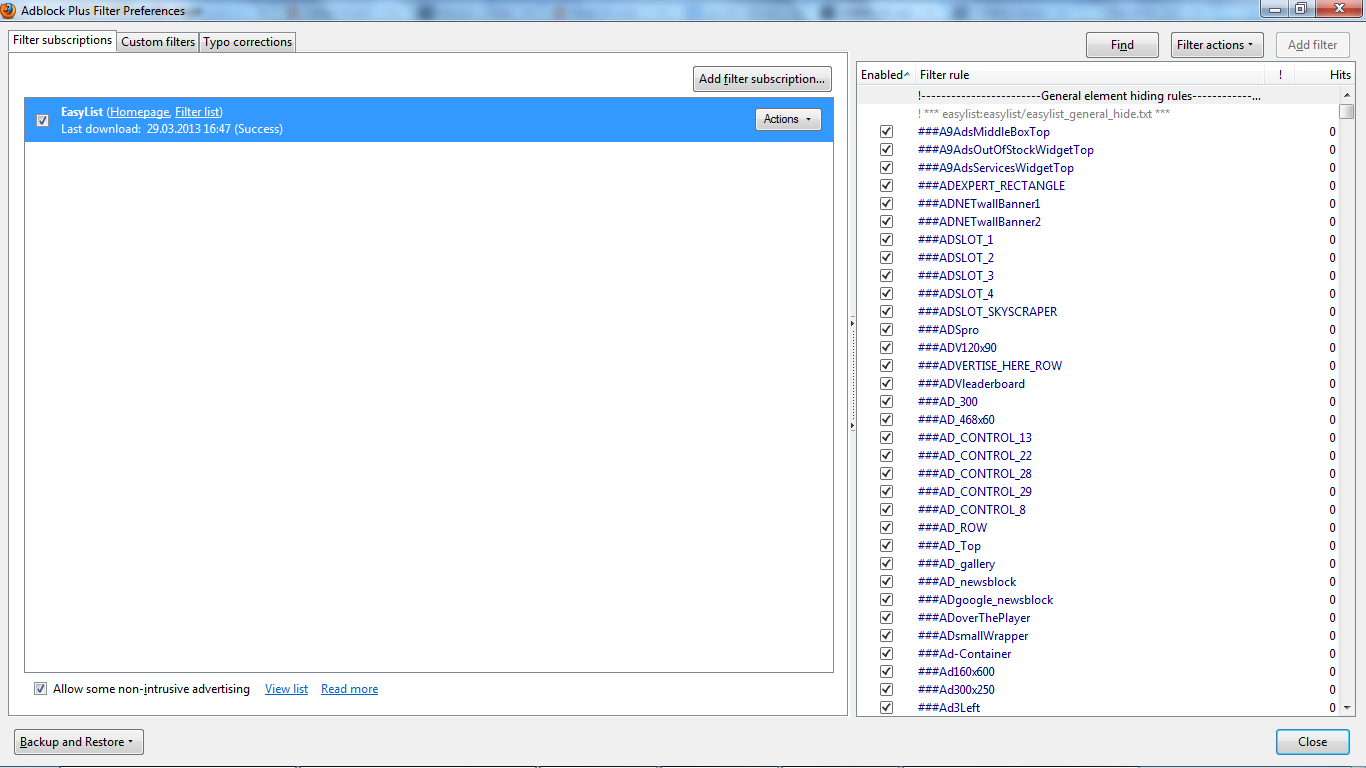The image size is (1366, 768).
Task: Sort by the Filter rule column header
Action: 1090,75
